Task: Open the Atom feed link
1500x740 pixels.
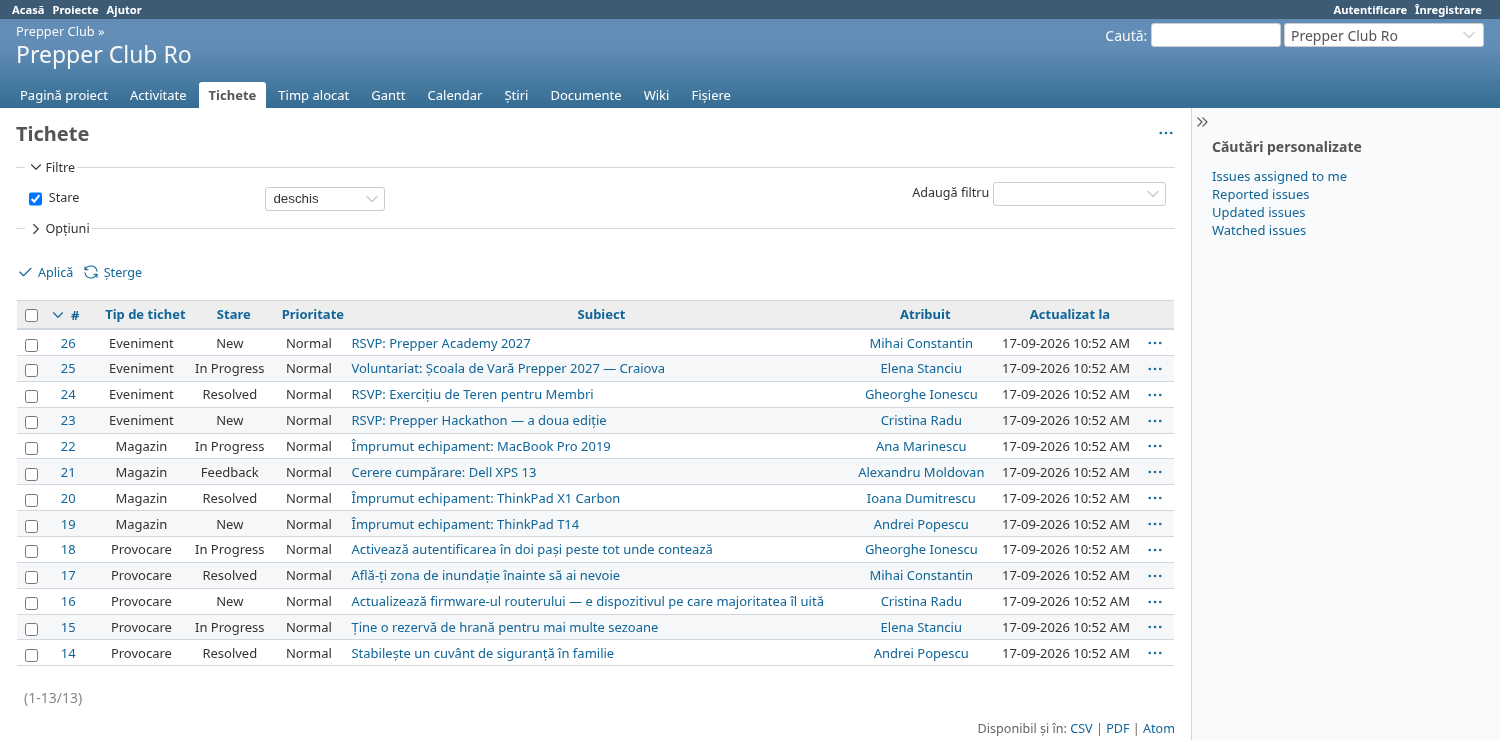Action: 1159,729
